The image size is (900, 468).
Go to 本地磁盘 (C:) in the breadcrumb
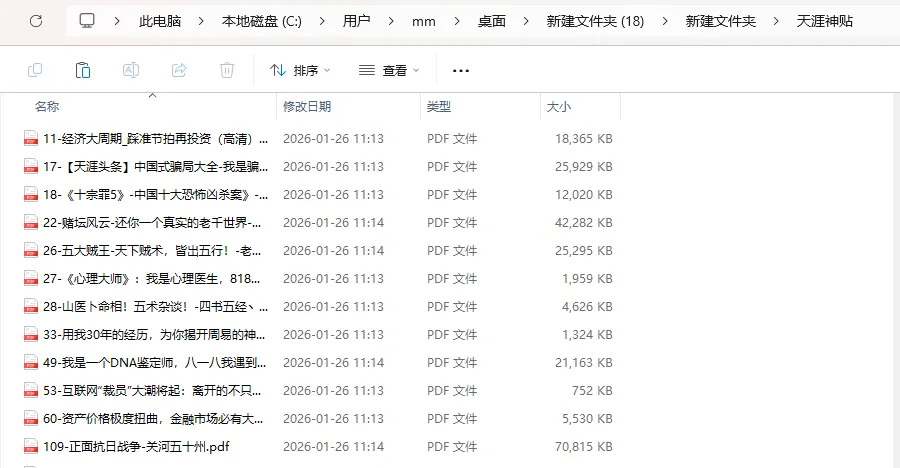point(262,21)
